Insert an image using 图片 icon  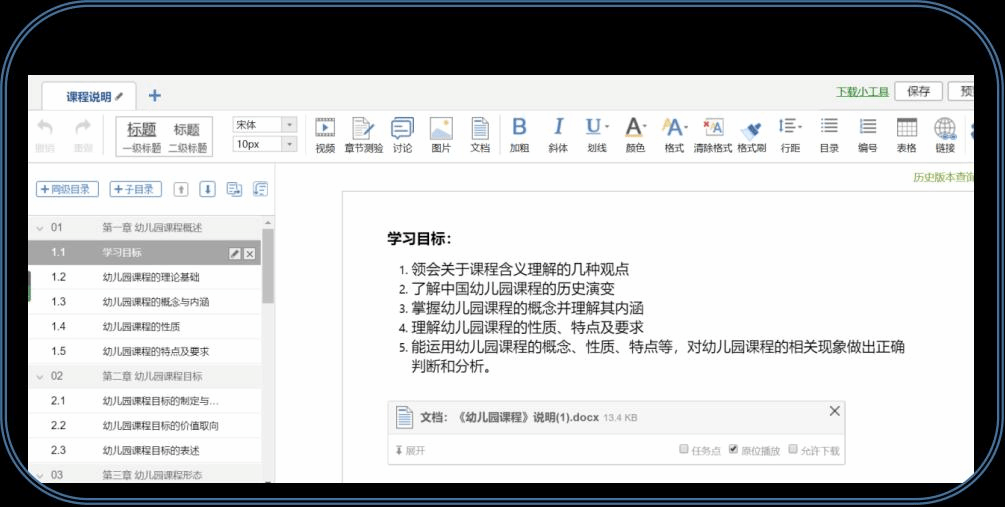pyautogui.click(x=441, y=133)
